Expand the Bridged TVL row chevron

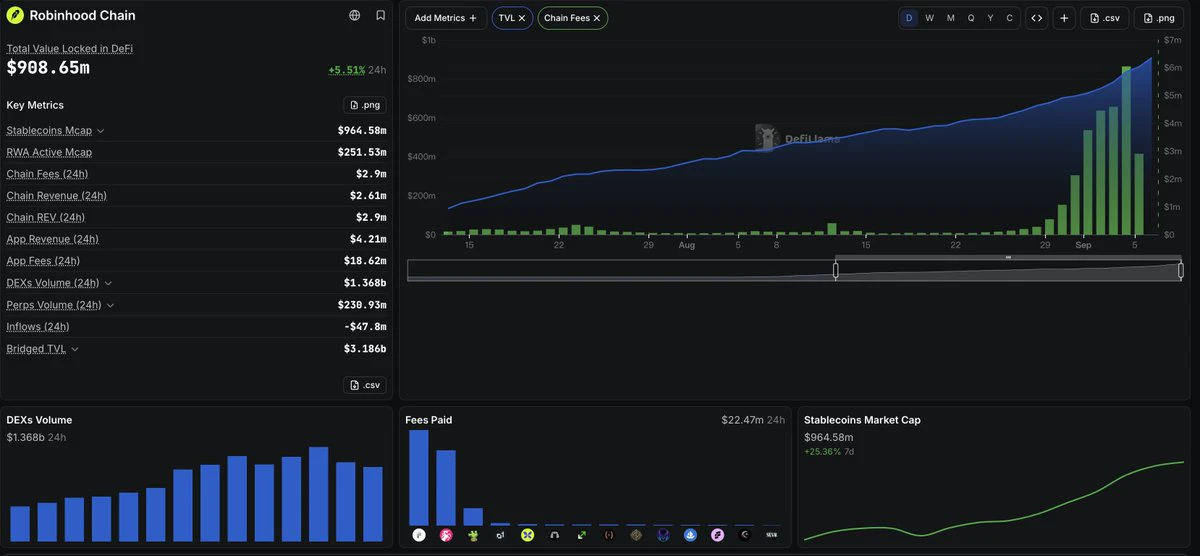75,349
